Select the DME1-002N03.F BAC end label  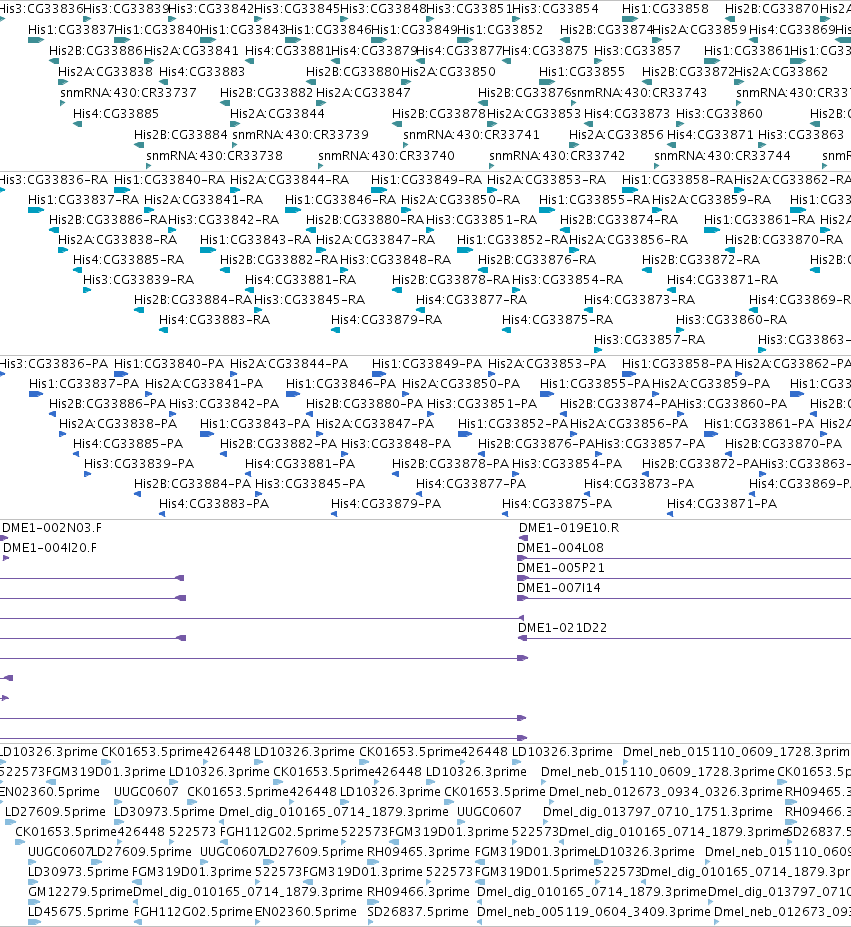coord(52,529)
